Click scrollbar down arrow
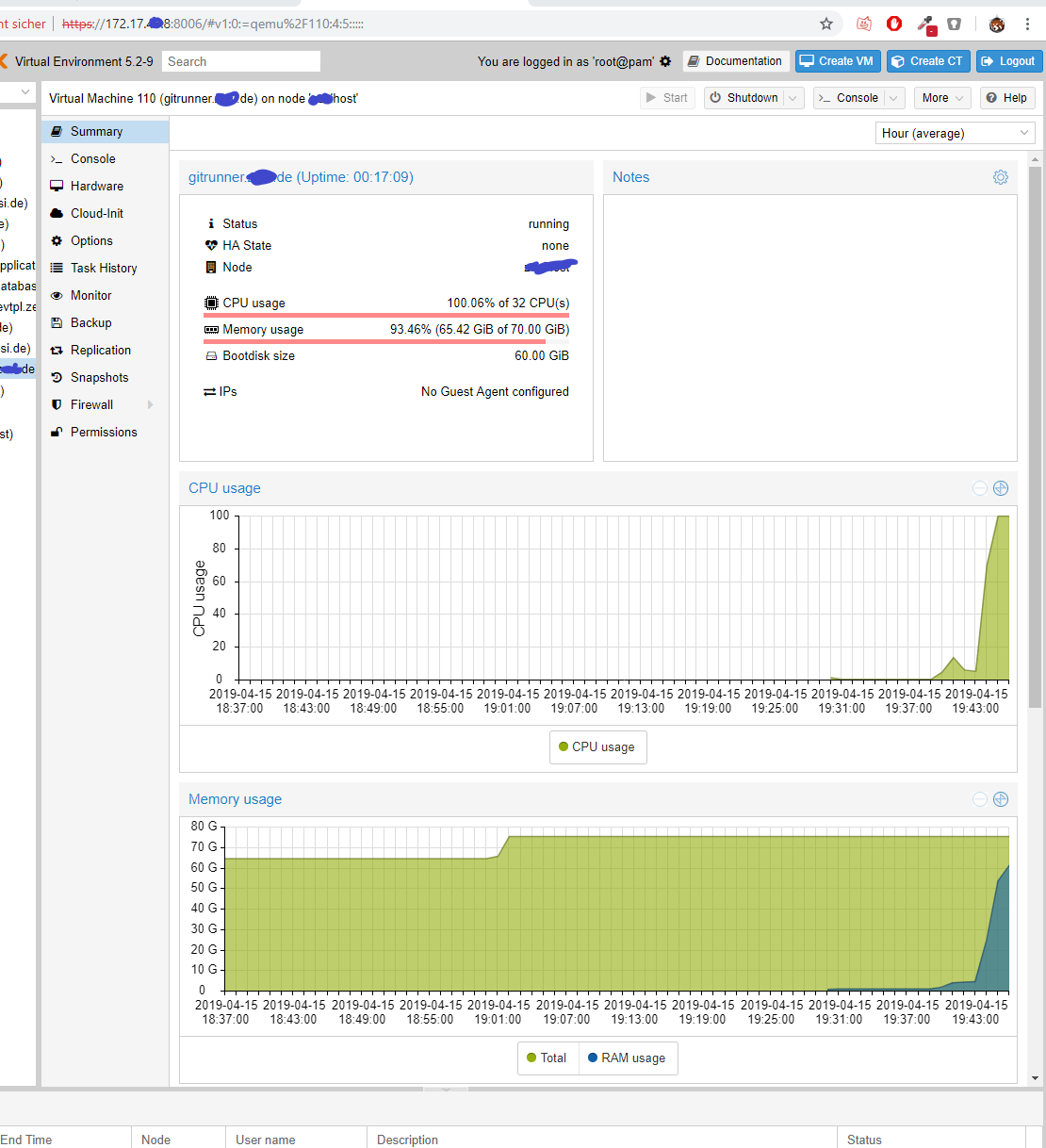The height and width of the screenshot is (1148, 1046). (x=1035, y=1077)
